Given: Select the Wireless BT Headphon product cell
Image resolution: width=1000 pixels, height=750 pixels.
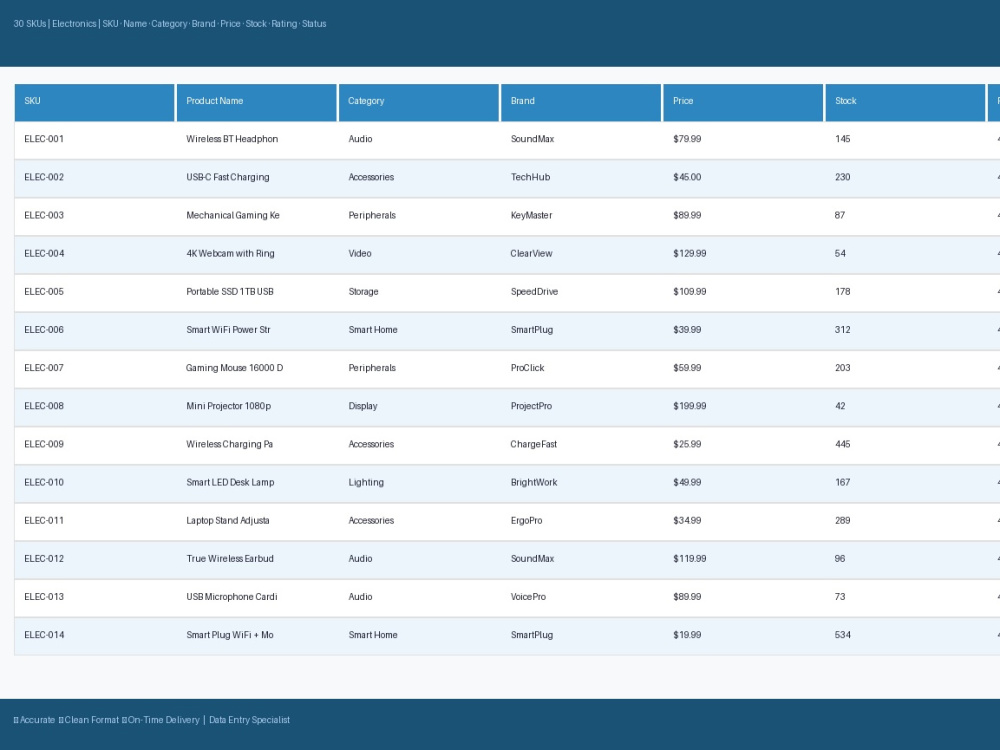Looking at the screenshot, I should (256, 140).
